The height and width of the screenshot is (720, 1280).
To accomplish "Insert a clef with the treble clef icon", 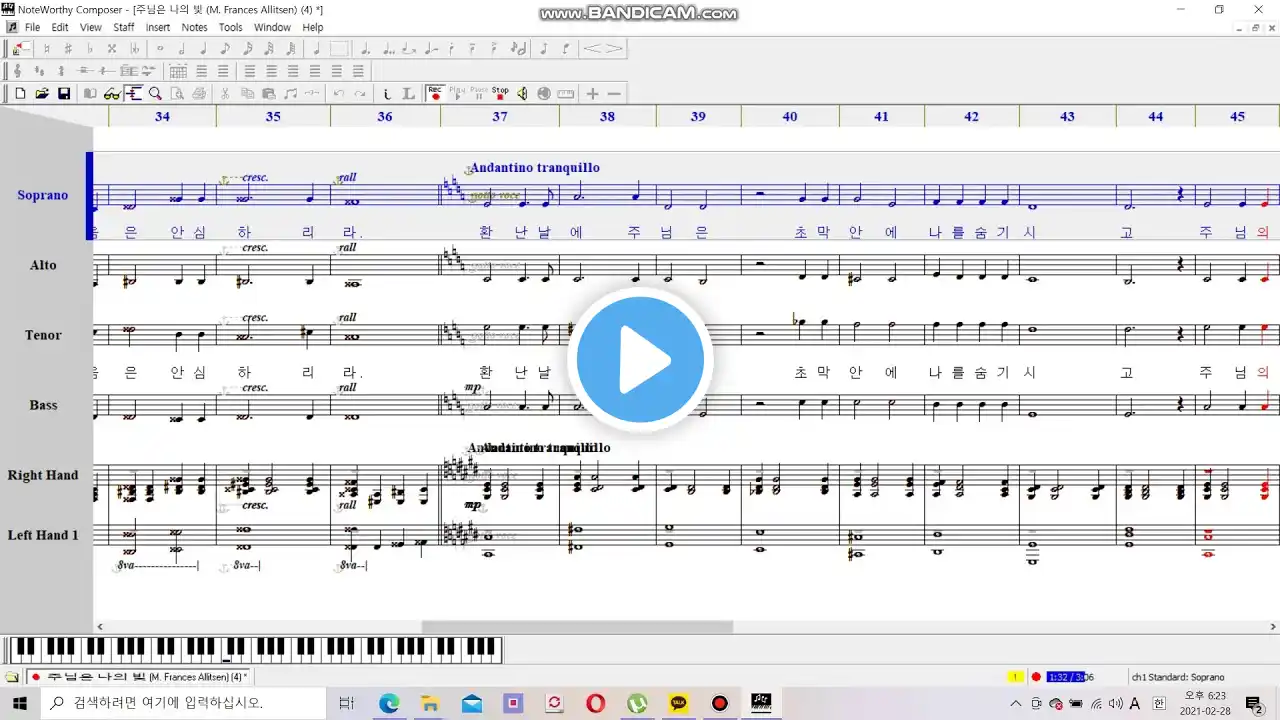I will [x=18, y=71].
